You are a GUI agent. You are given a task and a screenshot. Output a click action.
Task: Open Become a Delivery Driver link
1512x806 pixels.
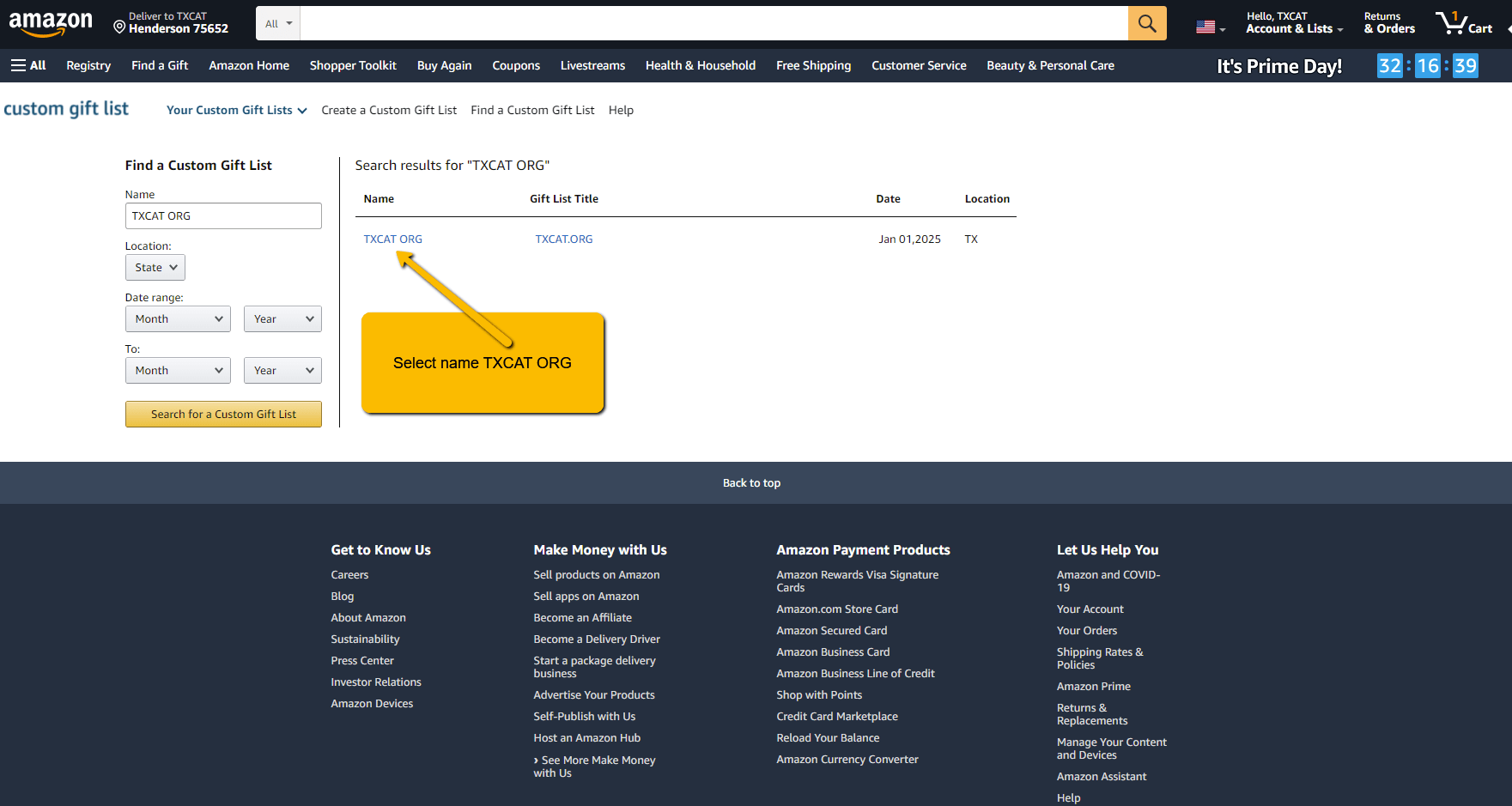[597, 639]
